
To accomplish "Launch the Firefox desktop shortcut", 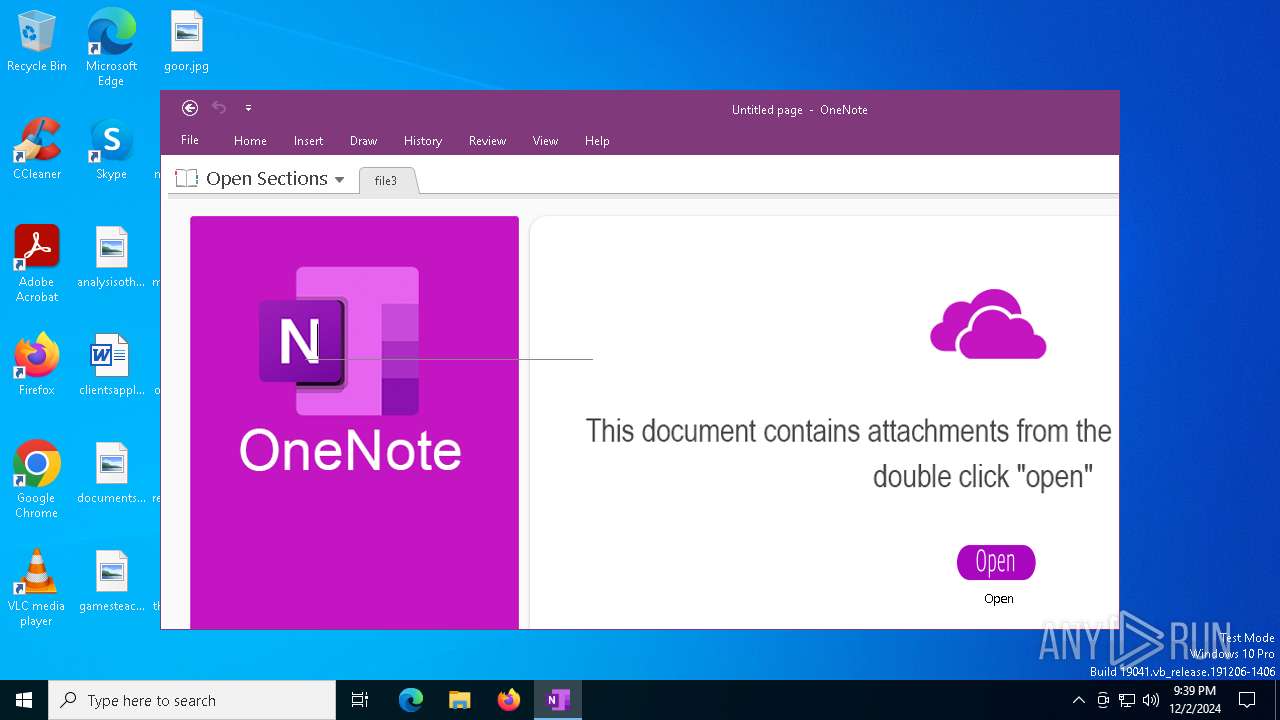I will click(x=37, y=365).
